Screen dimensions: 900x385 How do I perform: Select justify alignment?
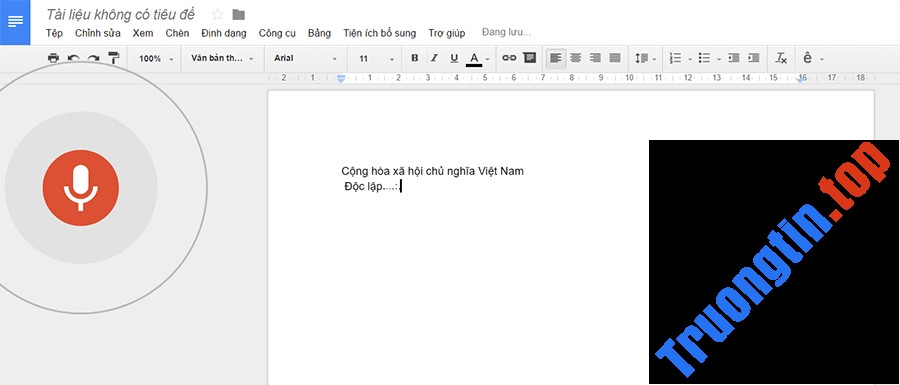[x=615, y=58]
